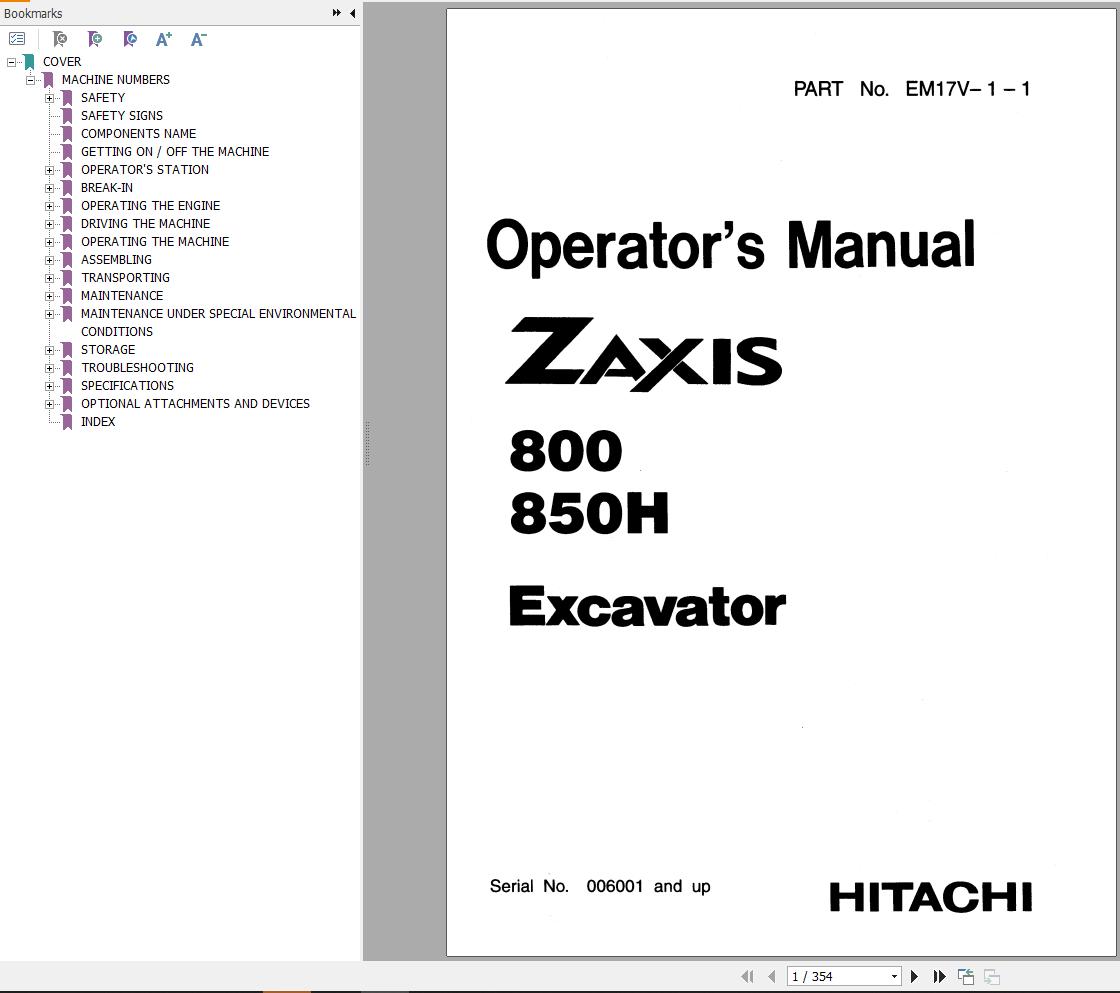Image resolution: width=1120 pixels, height=993 pixels.
Task: Open the SAFETY bookmark
Action: [x=103, y=98]
